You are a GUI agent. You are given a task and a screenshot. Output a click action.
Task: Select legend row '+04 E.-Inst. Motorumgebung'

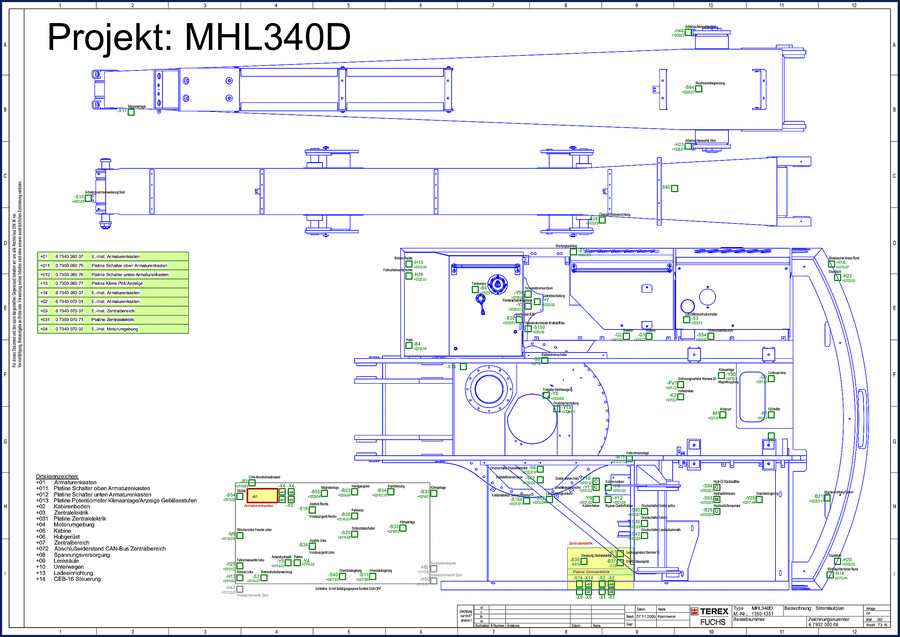[113, 329]
